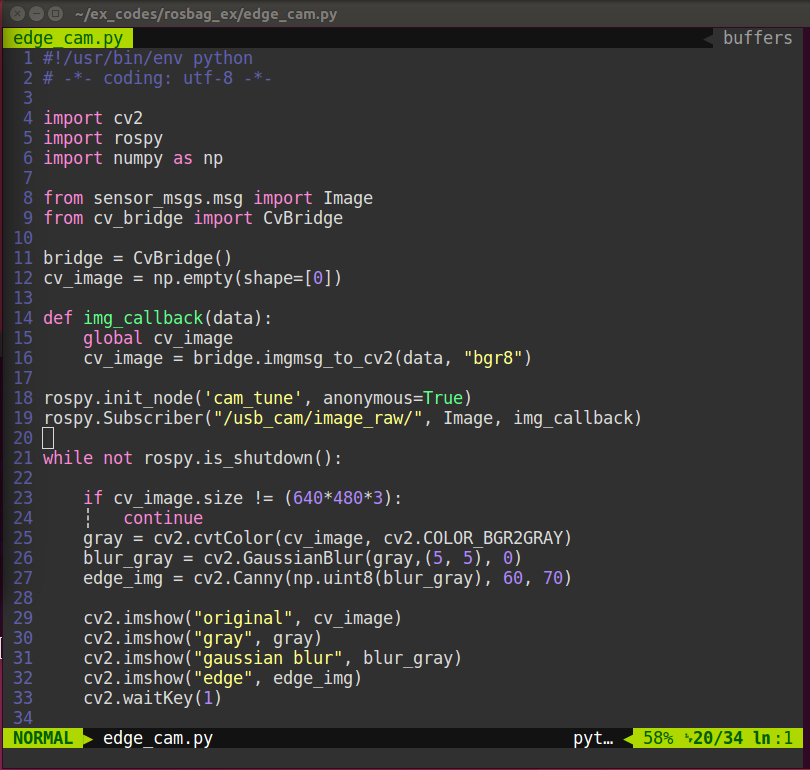The image size is (810, 770).
Task: Click the window title path edge_cam.py
Action: point(206,14)
